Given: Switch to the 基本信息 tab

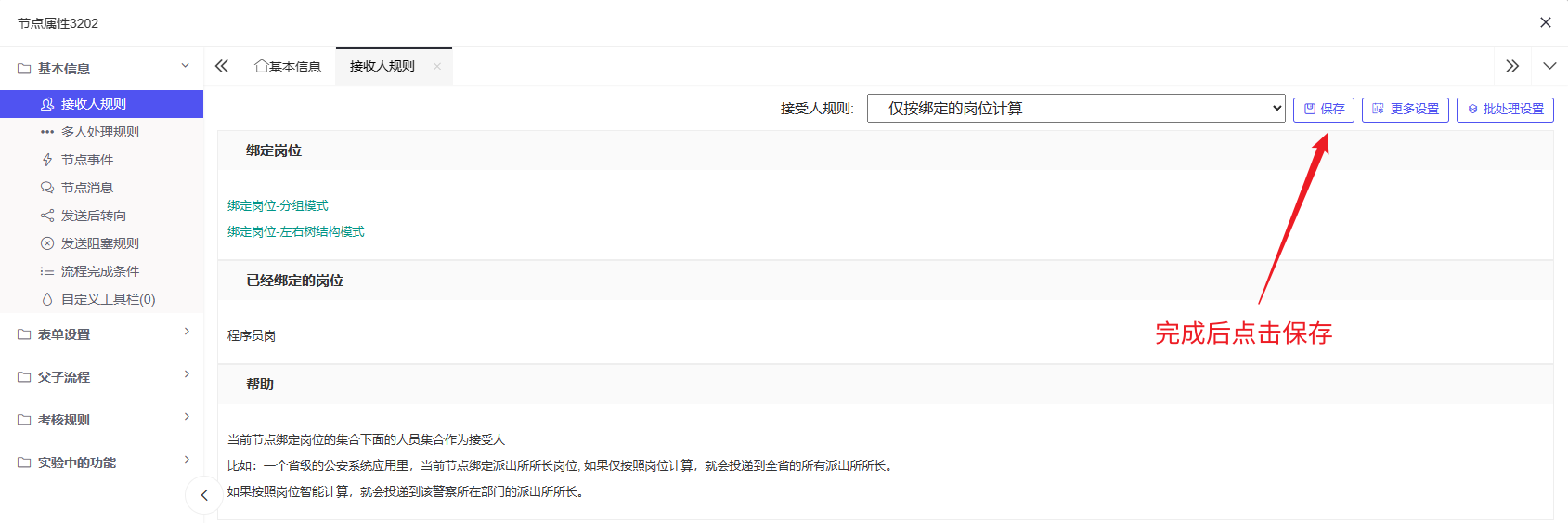Looking at the screenshot, I should [288, 67].
